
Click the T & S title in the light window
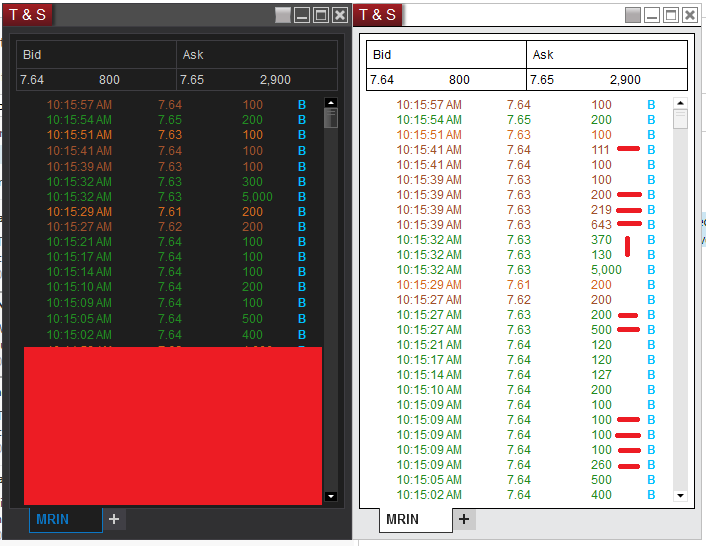click(x=377, y=14)
